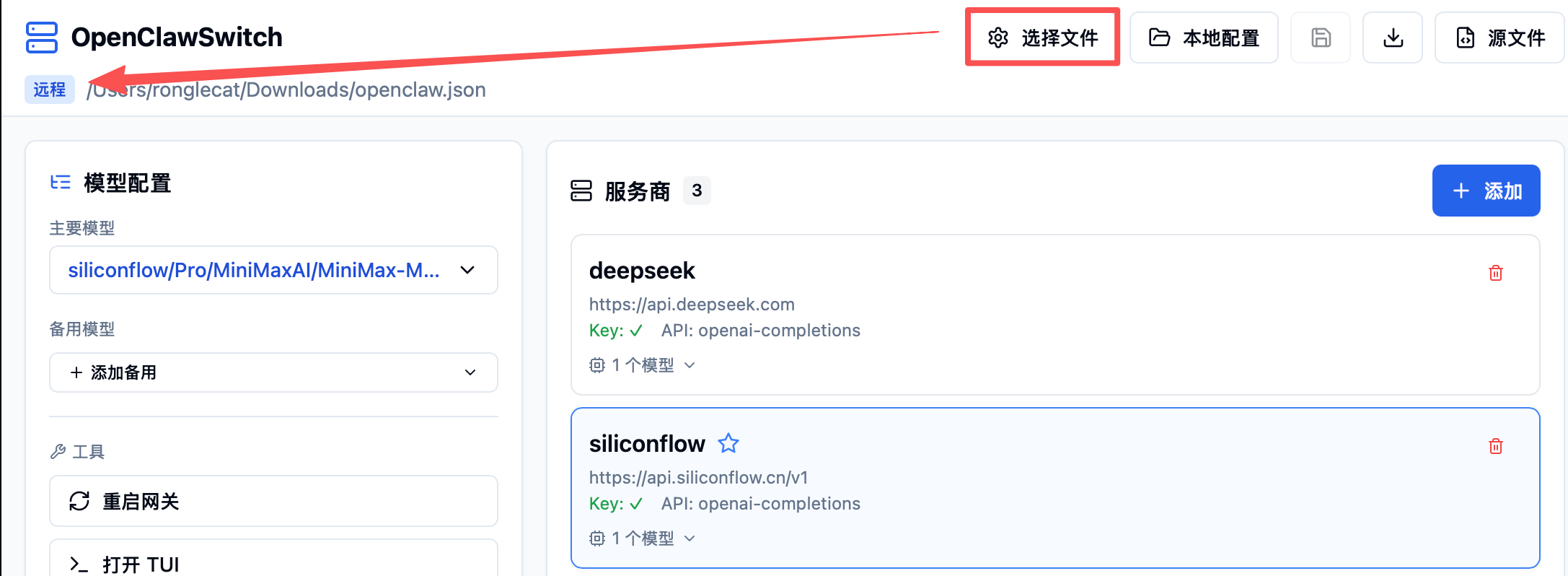Open 本地配置 local config
This screenshot has width=1568, height=576.
1204,38
